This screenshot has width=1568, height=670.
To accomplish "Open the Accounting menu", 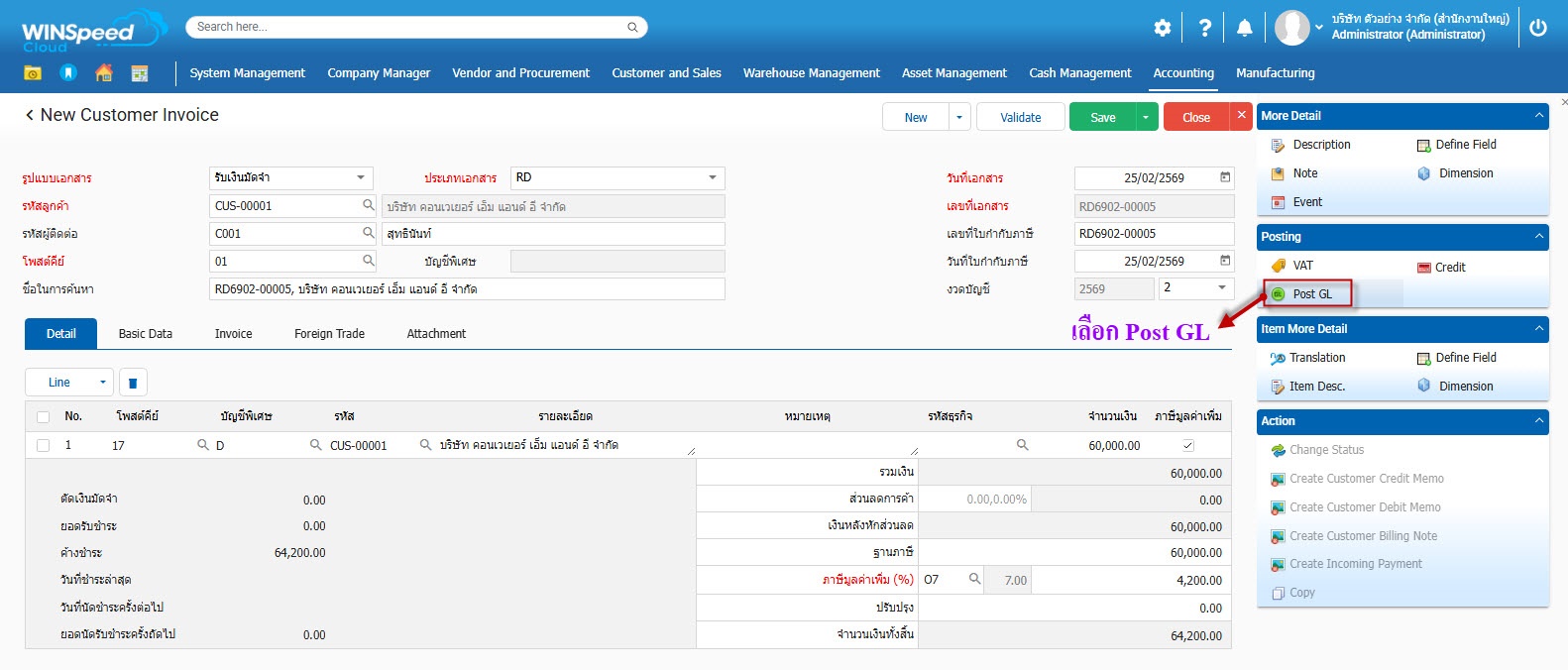I will point(1183,73).
